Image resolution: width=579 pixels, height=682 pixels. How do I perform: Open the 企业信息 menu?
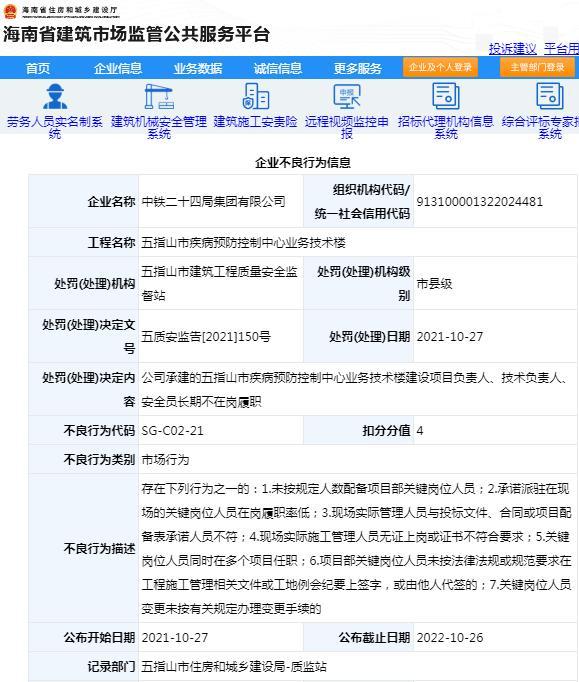118,68
